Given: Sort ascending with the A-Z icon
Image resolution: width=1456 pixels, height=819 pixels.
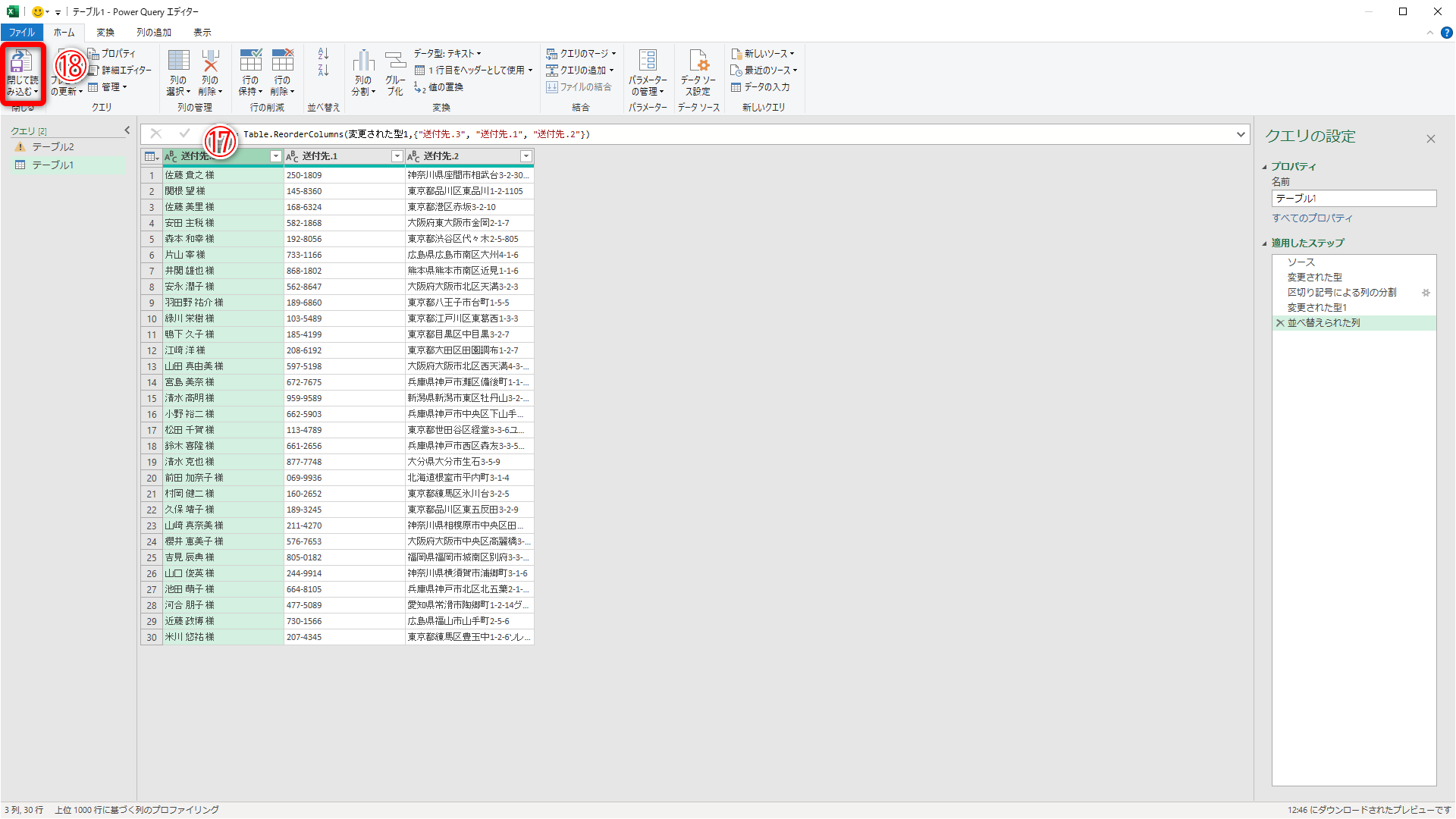Looking at the screenshot, I should pos(323,54).
